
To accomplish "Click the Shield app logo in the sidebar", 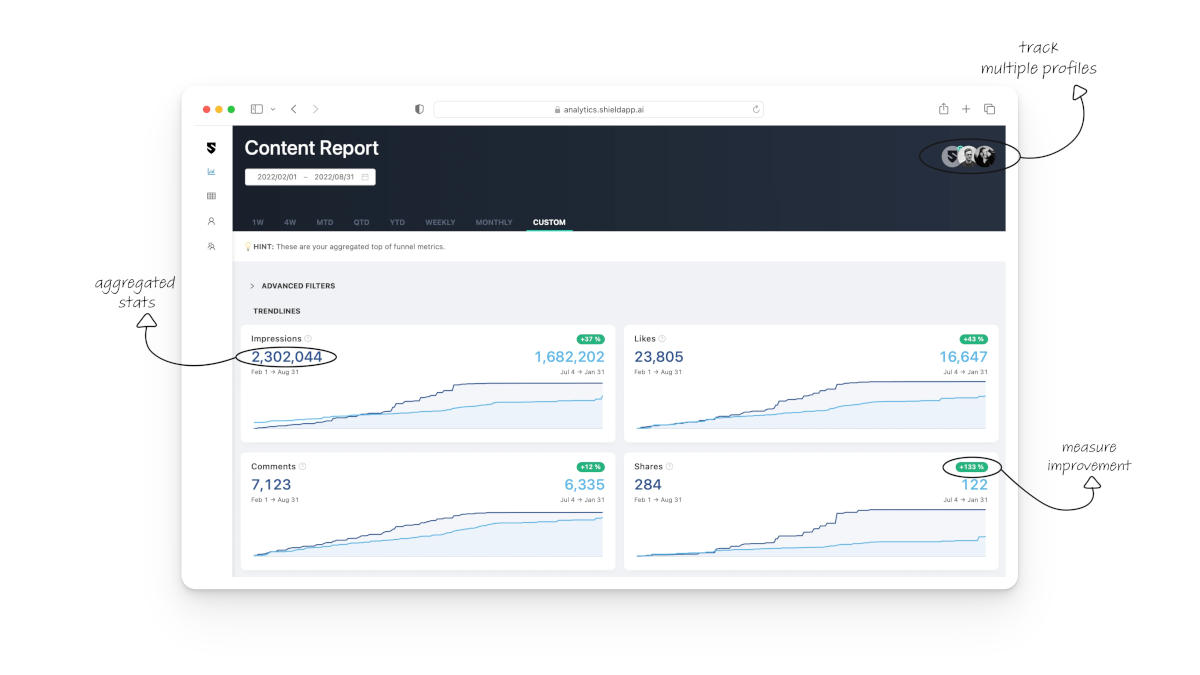I will [x=211, y=148].
